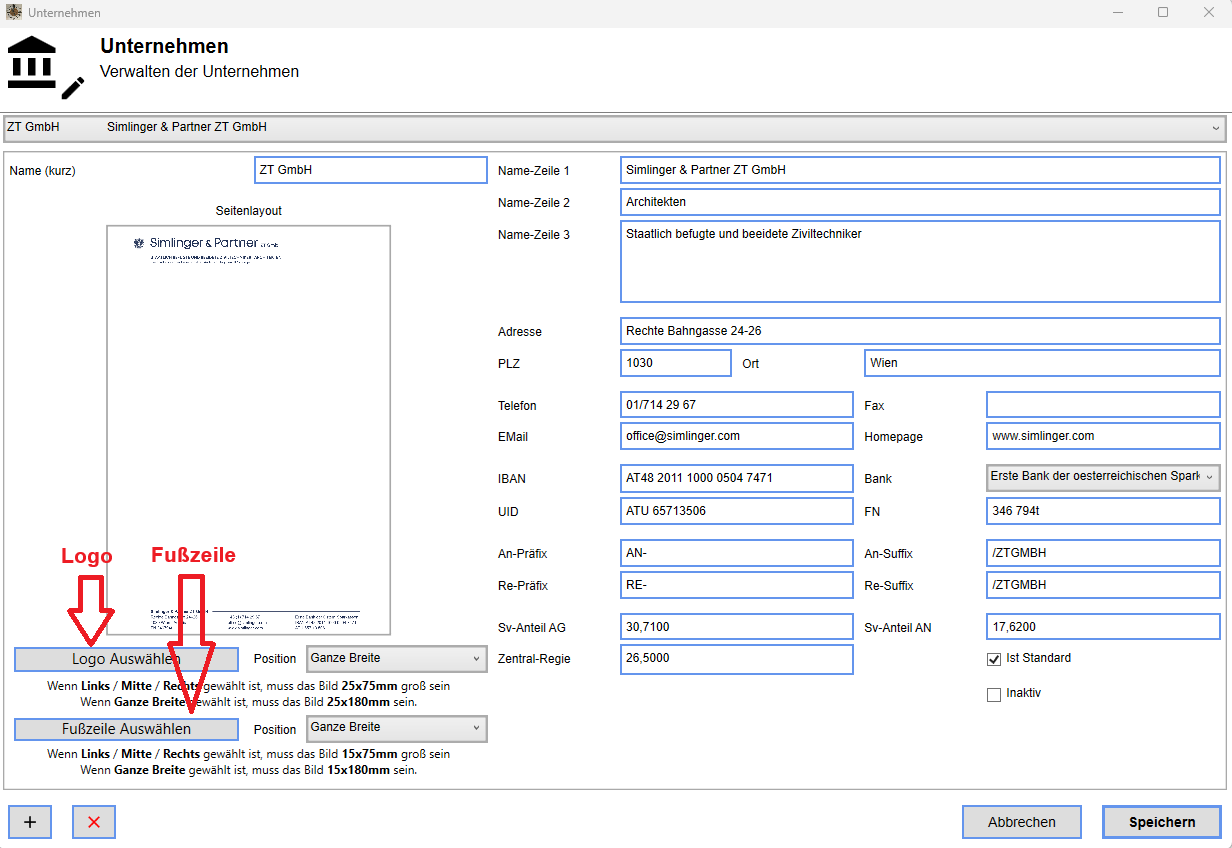
Task: Maximize the Unternehmen window
Action: click(1163, 13)
